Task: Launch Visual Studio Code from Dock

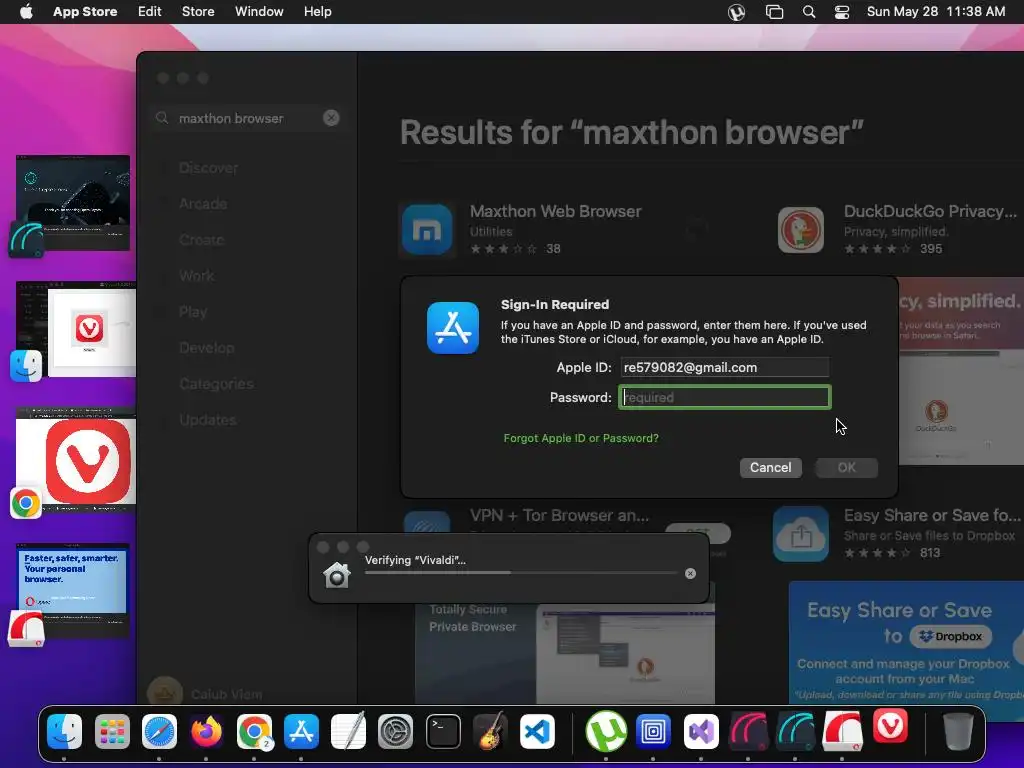Action: (x=537, y=731)
